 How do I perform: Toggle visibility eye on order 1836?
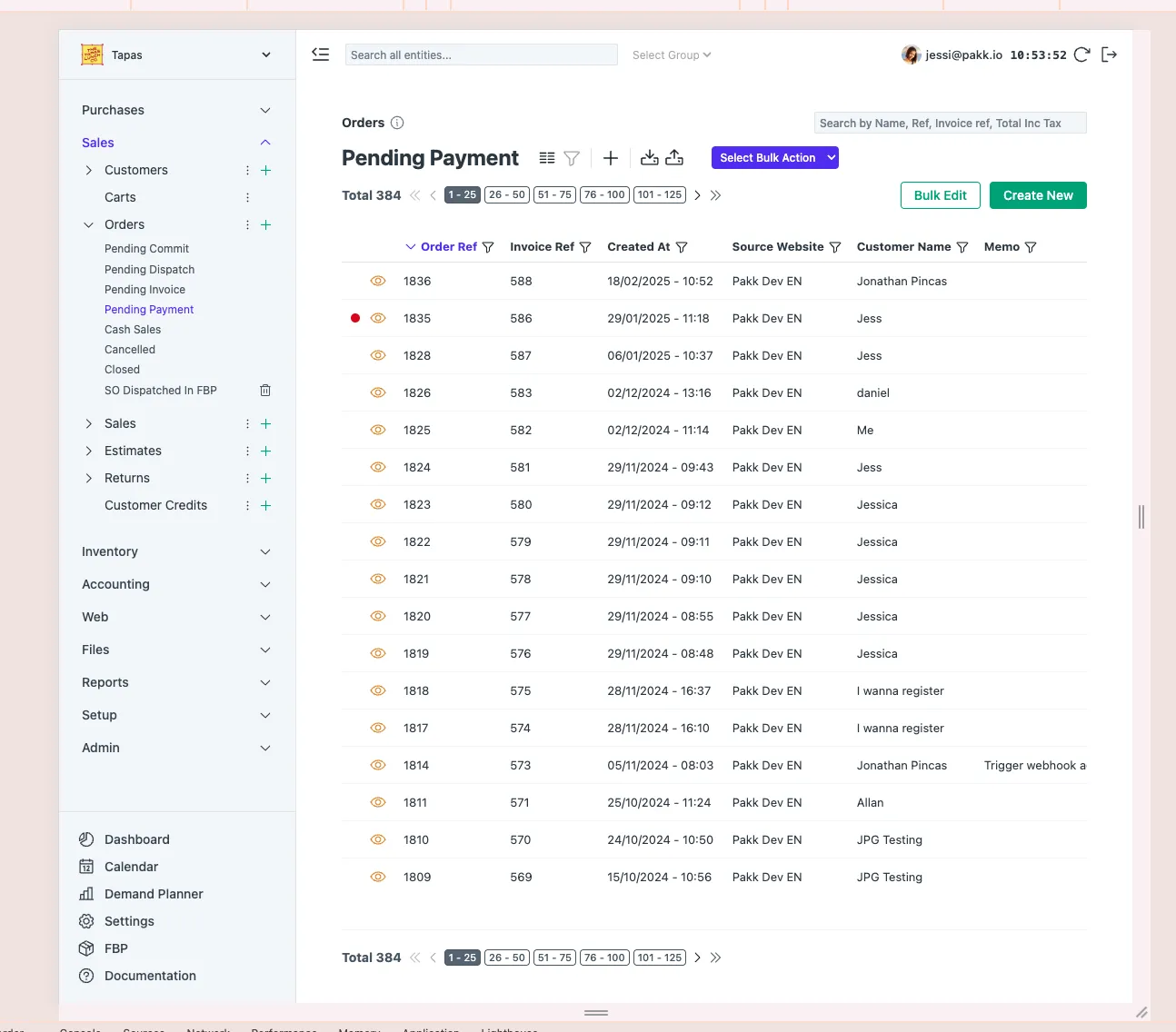tap(377, 281)
